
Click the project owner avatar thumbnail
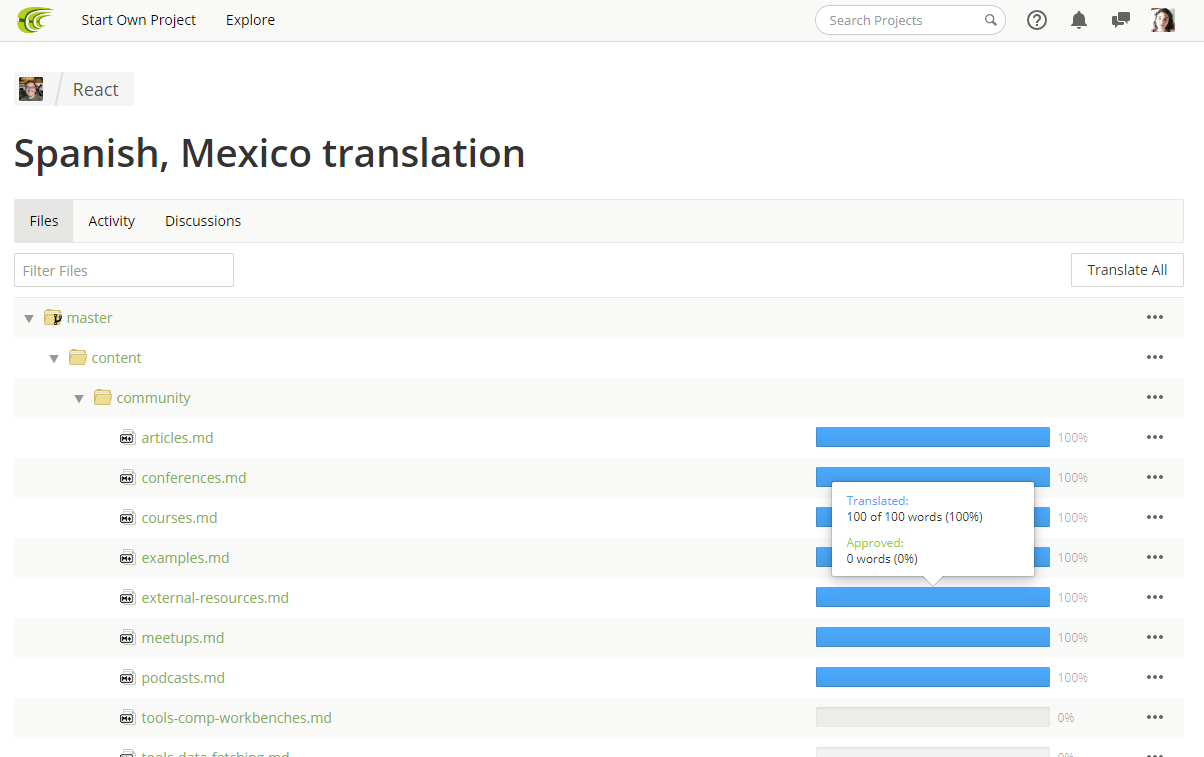[x=31, y=89]
